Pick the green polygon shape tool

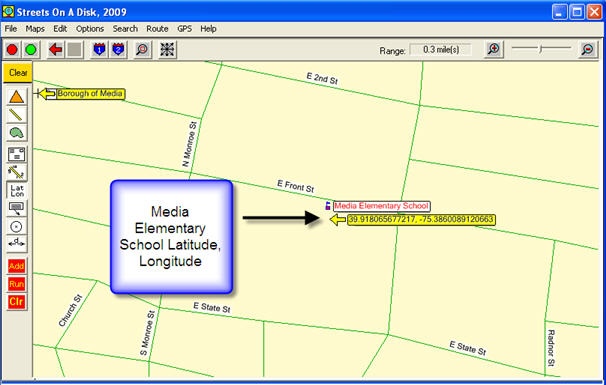click(x=16, y=133)
